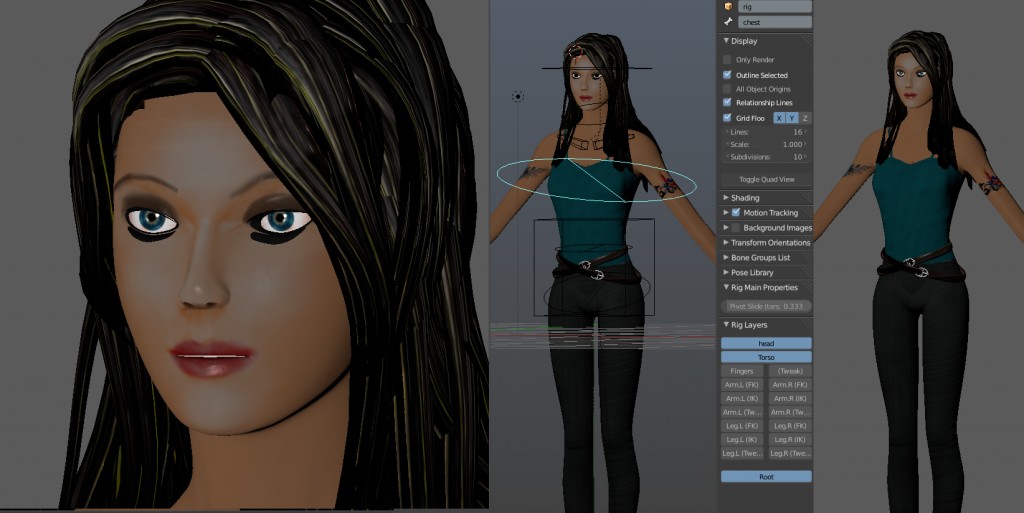This screenshot has width=1024, height=513.
Task: Expand the Background Images panel arrow
Action: pyautogui.click(x=726, y=228)
